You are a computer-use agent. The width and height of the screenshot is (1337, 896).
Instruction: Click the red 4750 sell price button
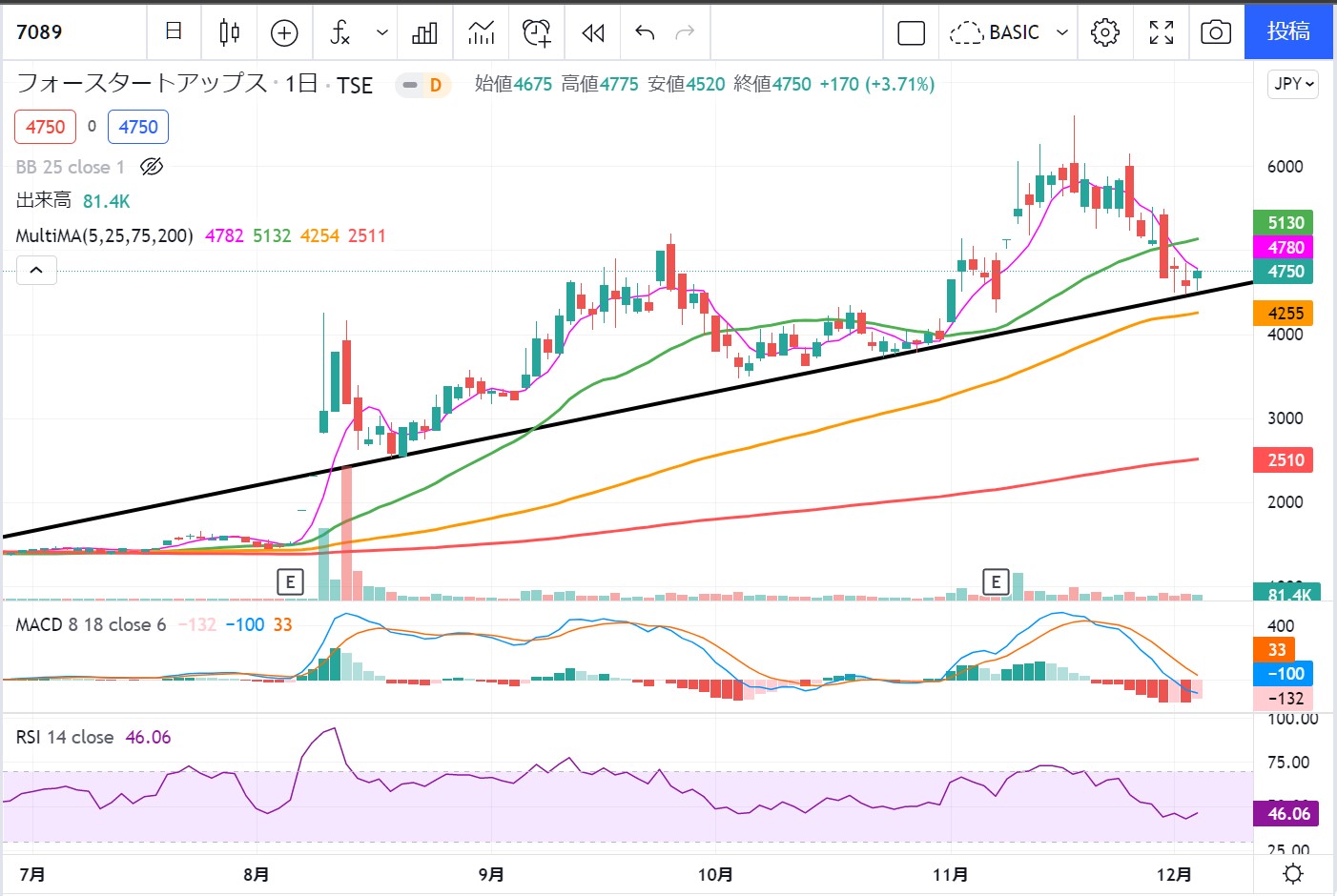pyautogui.click(x=45, y=127)
